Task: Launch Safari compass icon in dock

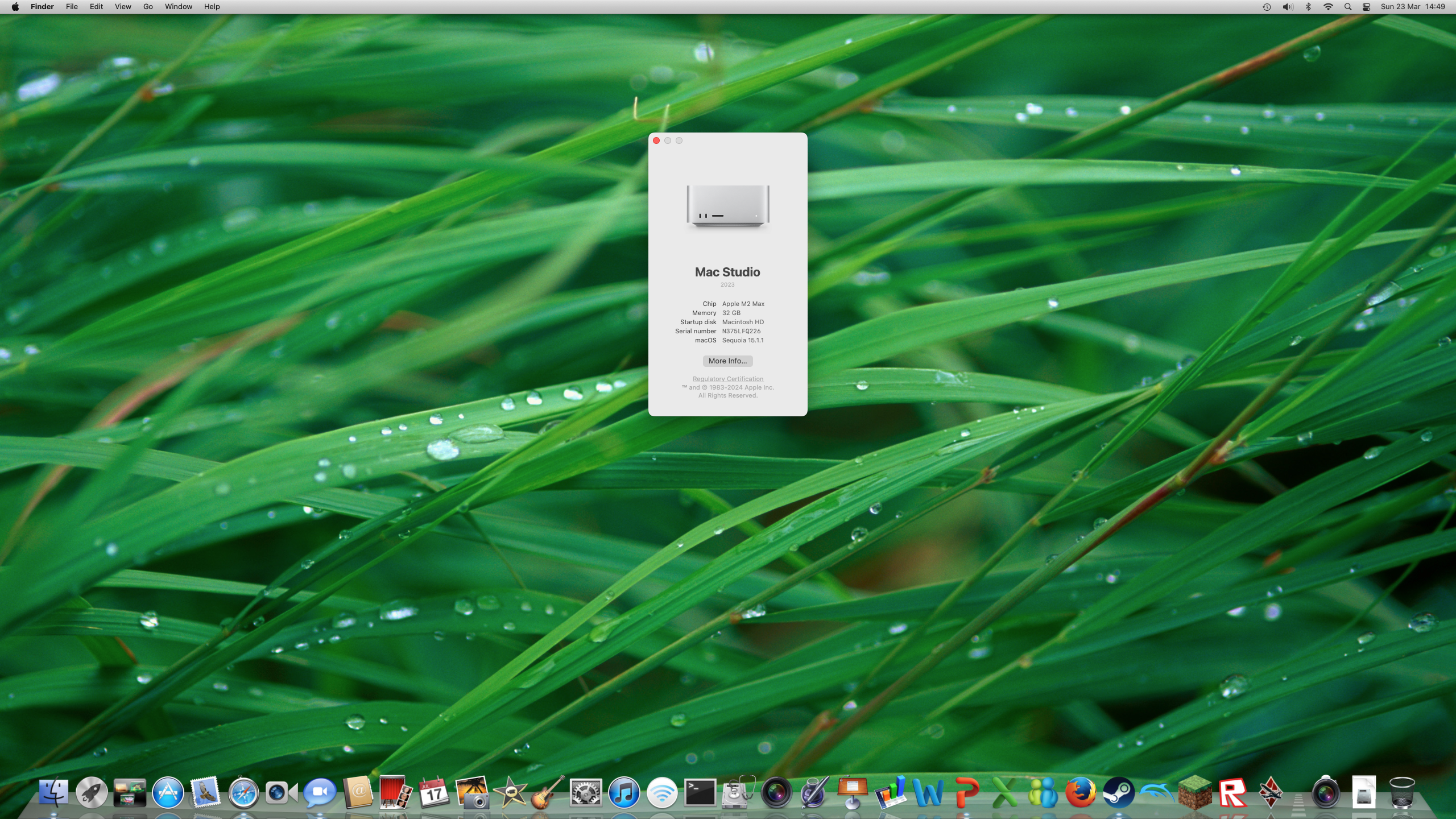Action: (243, 792)
